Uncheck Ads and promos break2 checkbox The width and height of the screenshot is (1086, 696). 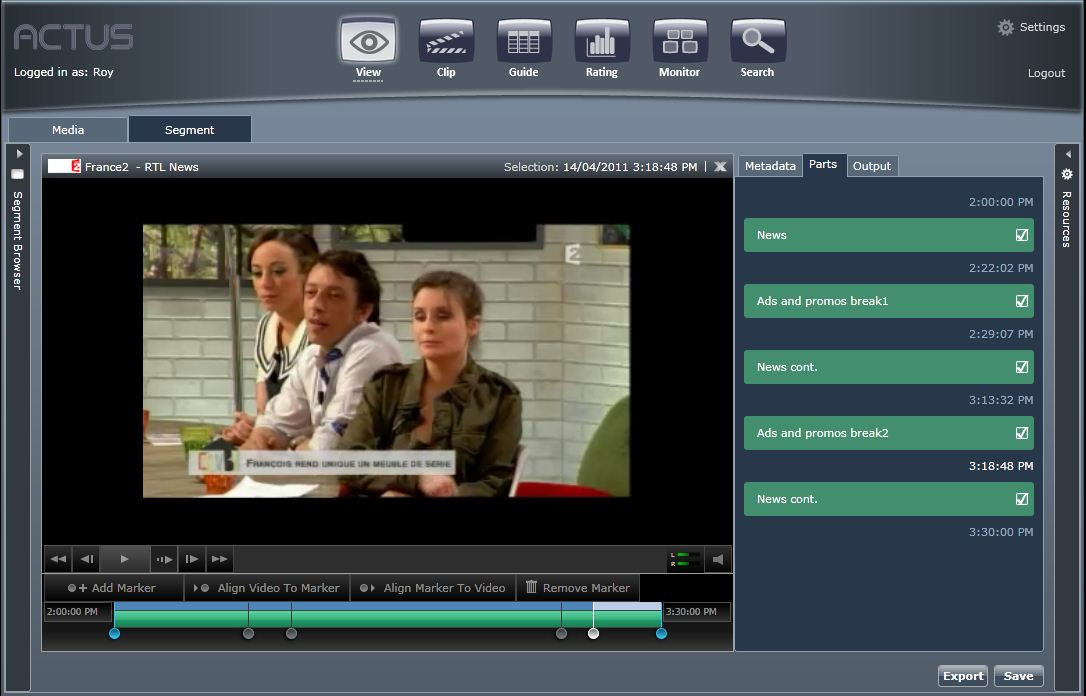pyautogui.click(x=1022, y=433)
